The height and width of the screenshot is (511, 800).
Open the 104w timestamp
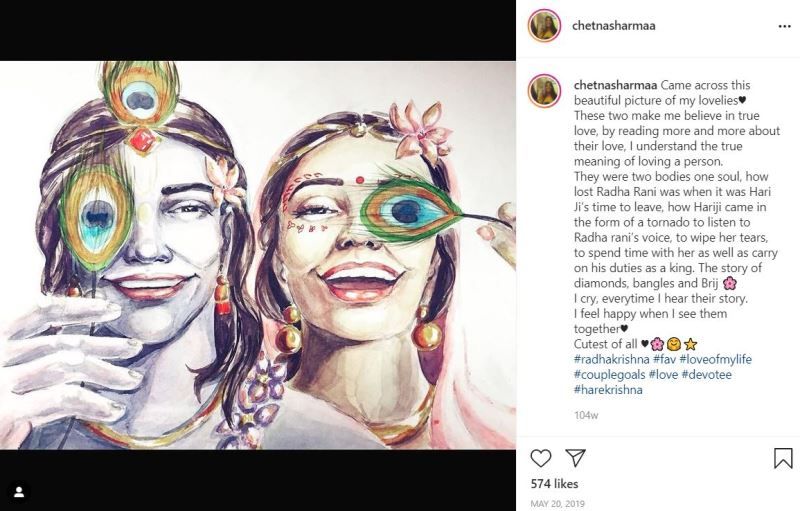point(586,414)
